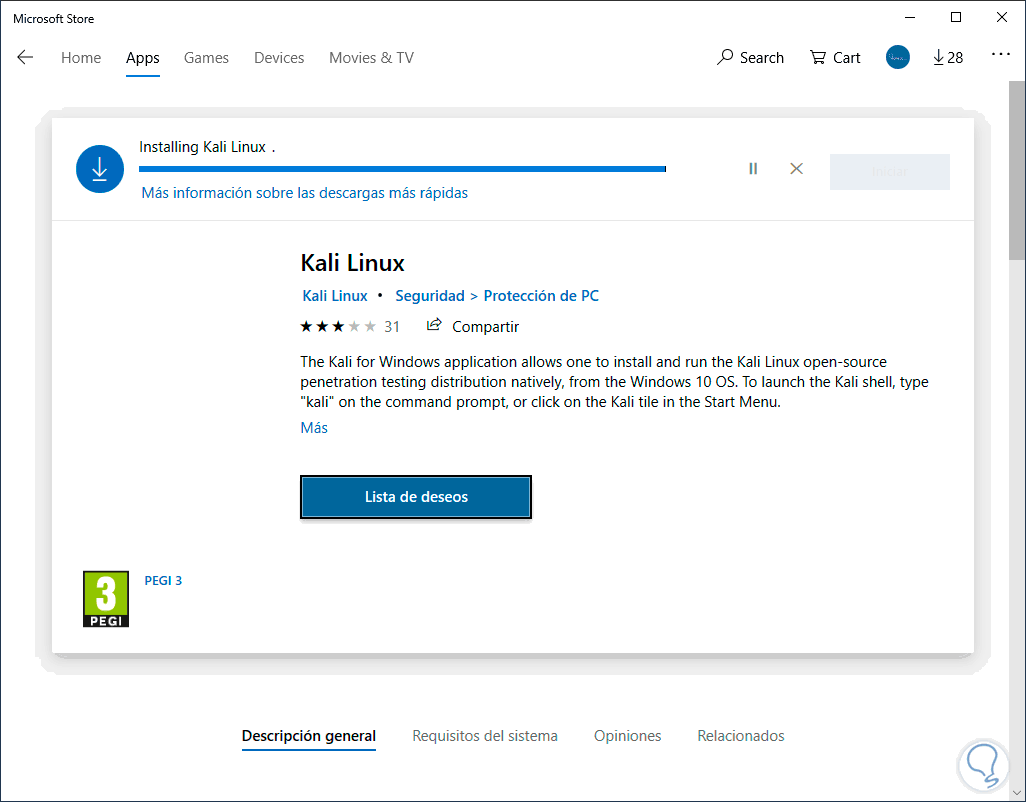Open the downloads queue showing 28
This screenshot has width=1026, height=802.
click(947, 57)
